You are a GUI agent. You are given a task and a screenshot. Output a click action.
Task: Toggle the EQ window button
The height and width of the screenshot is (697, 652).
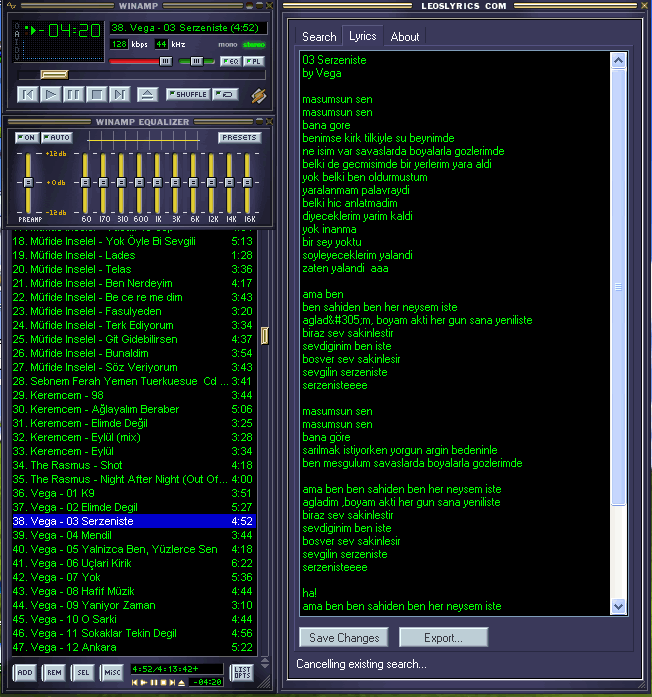[231, 61]
